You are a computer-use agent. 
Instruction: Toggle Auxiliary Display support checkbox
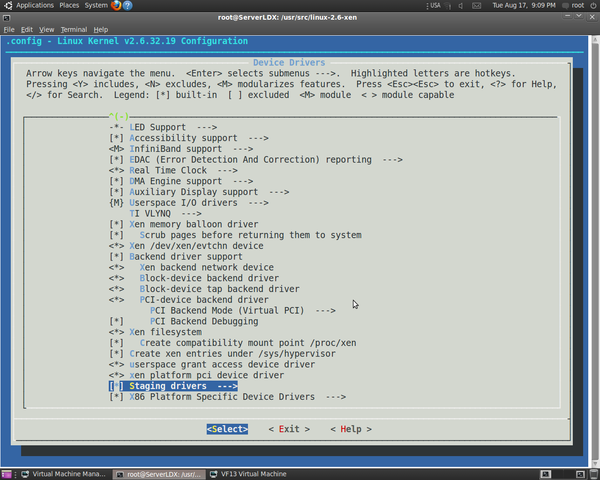[x=116, y=192]
